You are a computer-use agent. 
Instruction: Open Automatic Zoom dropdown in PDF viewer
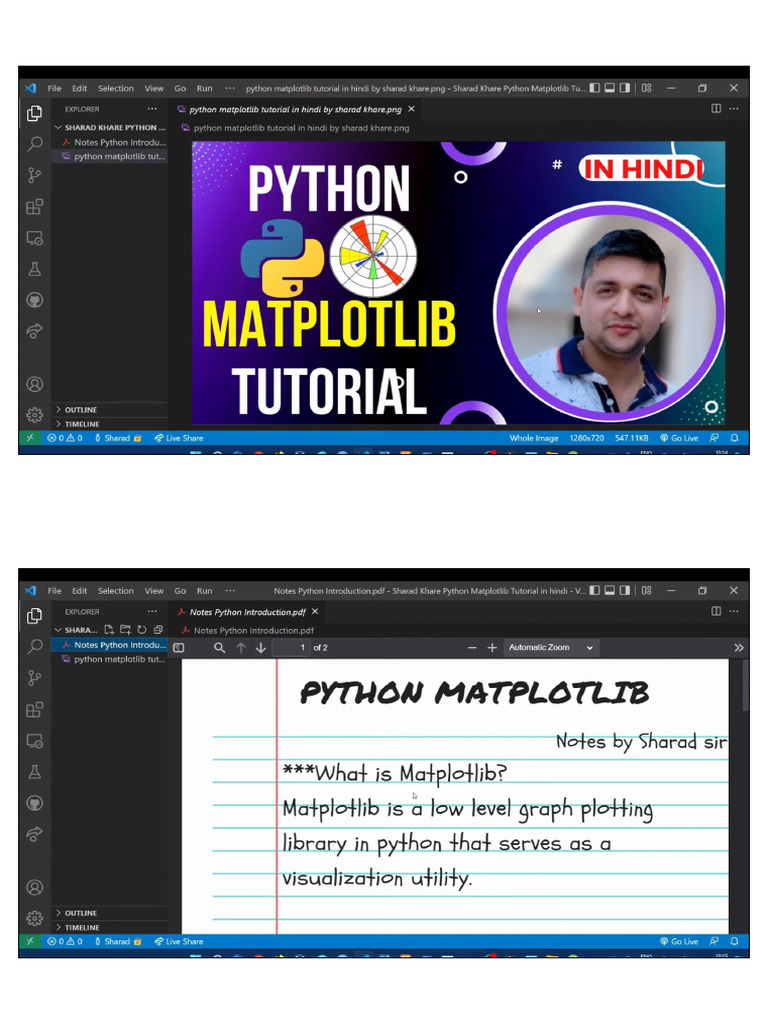pos(551,648)
